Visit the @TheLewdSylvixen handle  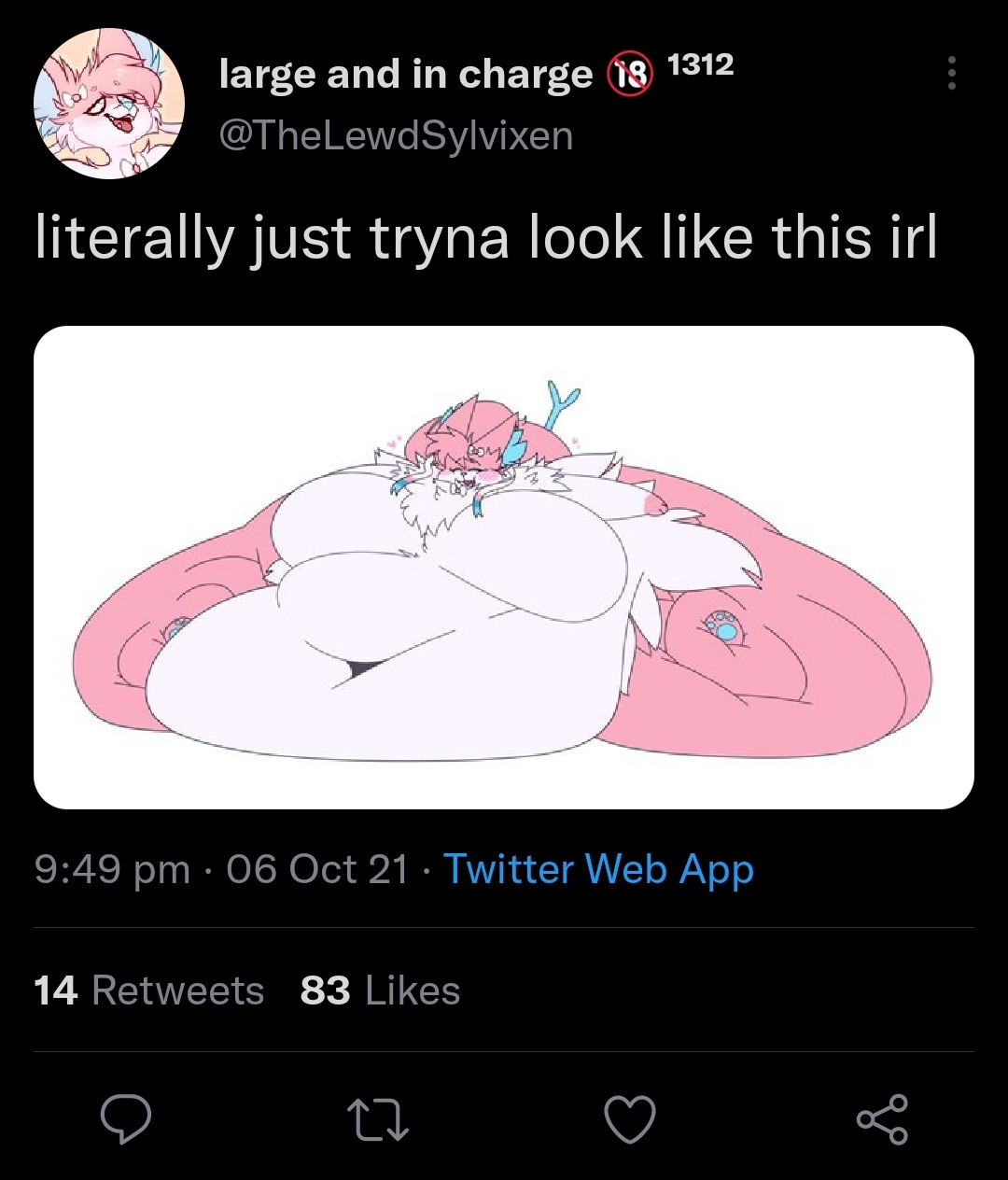[x=396, y=136]
